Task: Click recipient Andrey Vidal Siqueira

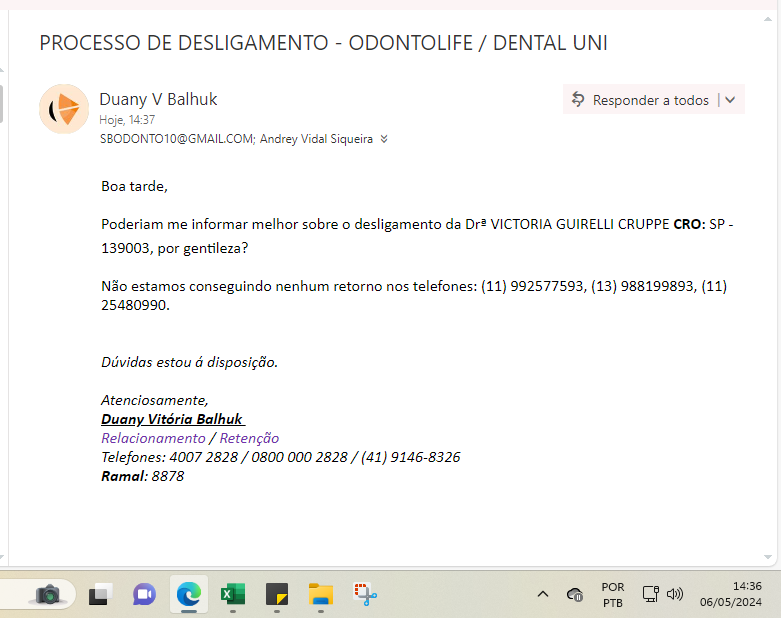Action: point(316,139)
